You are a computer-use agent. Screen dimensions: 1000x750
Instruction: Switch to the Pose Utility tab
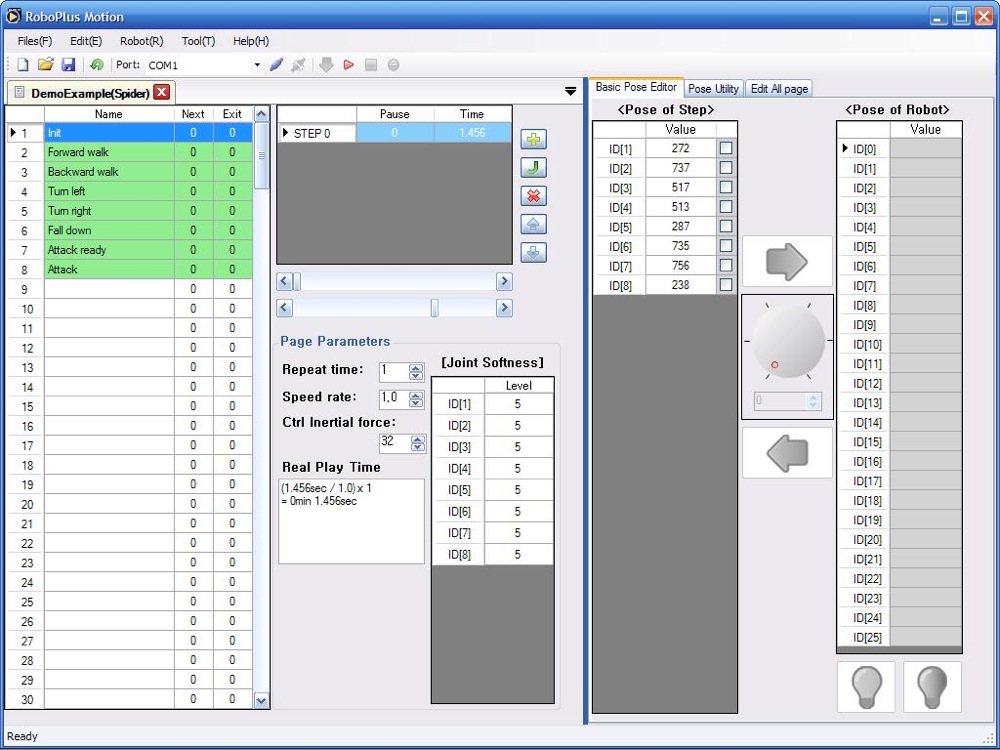click(x=713, y=89)
